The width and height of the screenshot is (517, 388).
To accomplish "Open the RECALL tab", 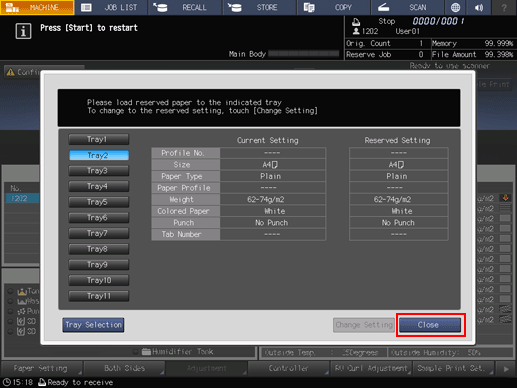I will coord(185,7).
